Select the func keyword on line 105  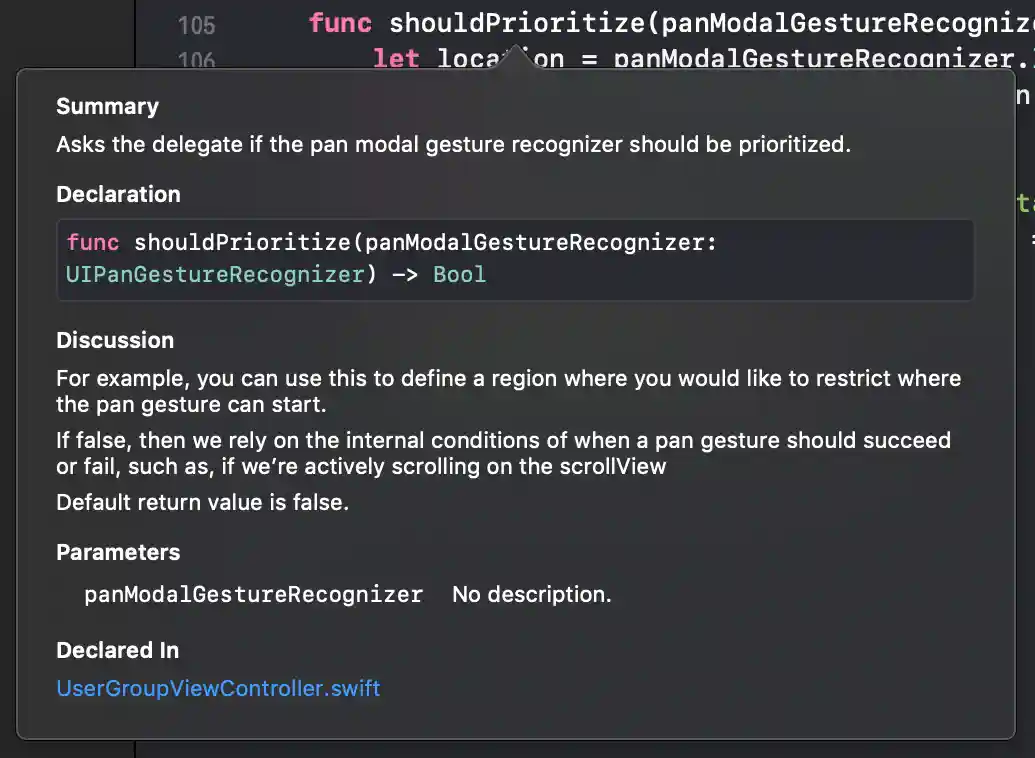click(339, 22)
